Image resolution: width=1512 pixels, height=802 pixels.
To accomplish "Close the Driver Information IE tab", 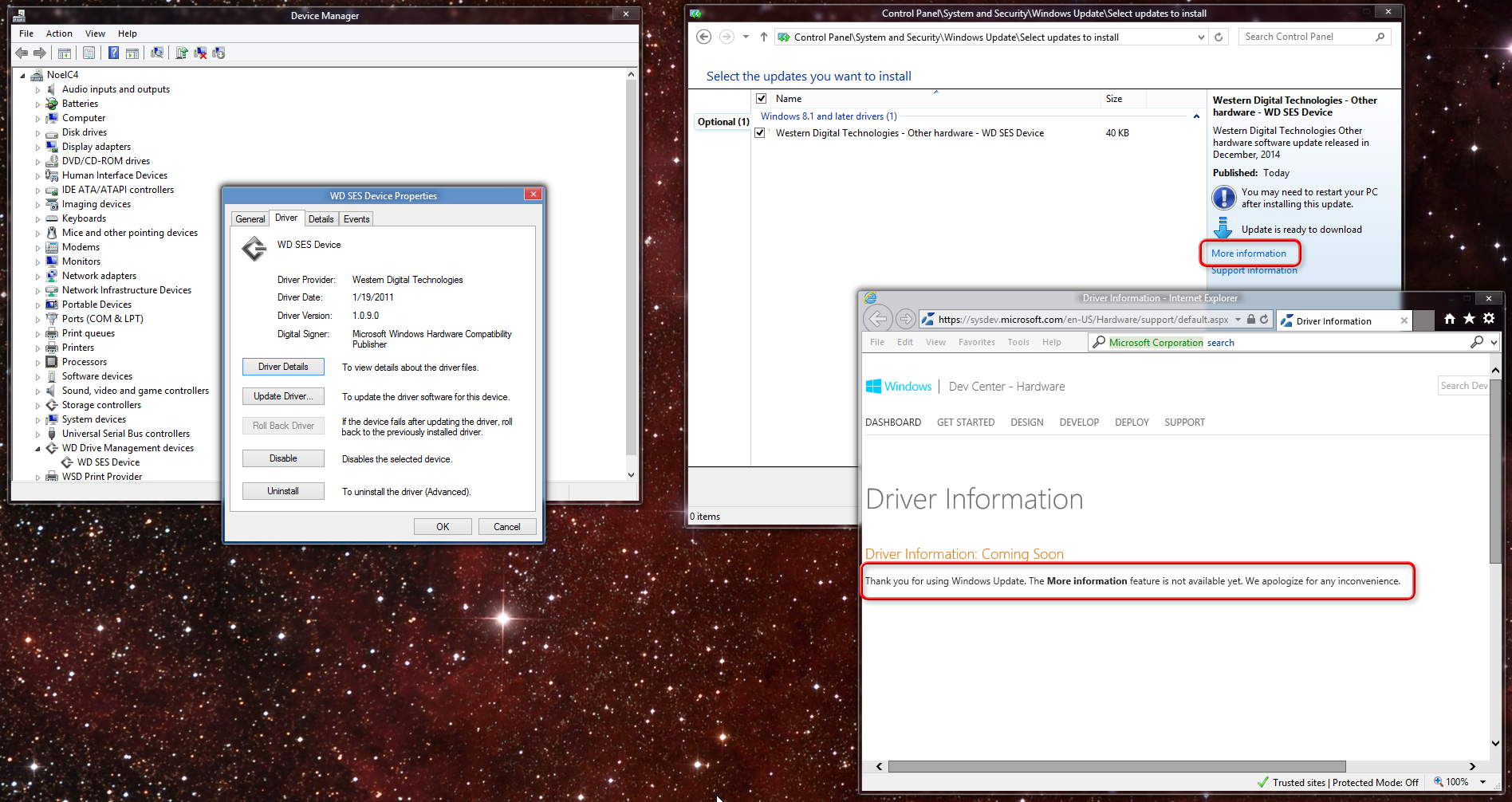I will pos(1404,320).
